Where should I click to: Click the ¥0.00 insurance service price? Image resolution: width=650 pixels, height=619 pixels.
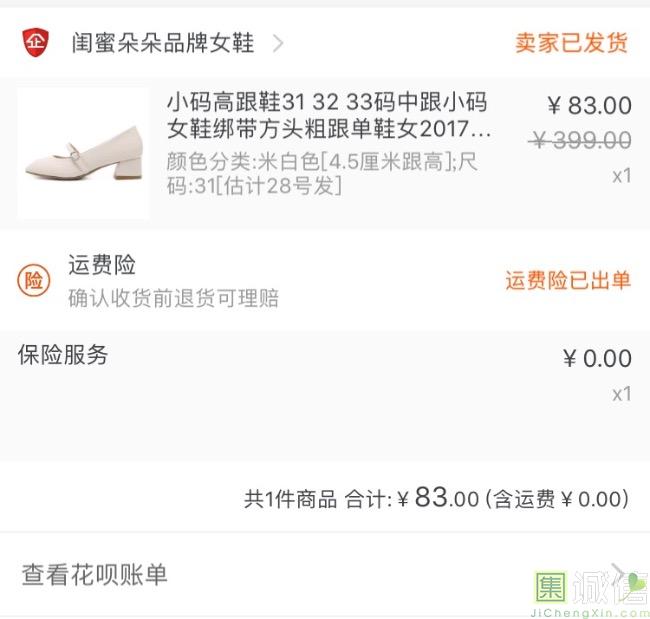597,359
